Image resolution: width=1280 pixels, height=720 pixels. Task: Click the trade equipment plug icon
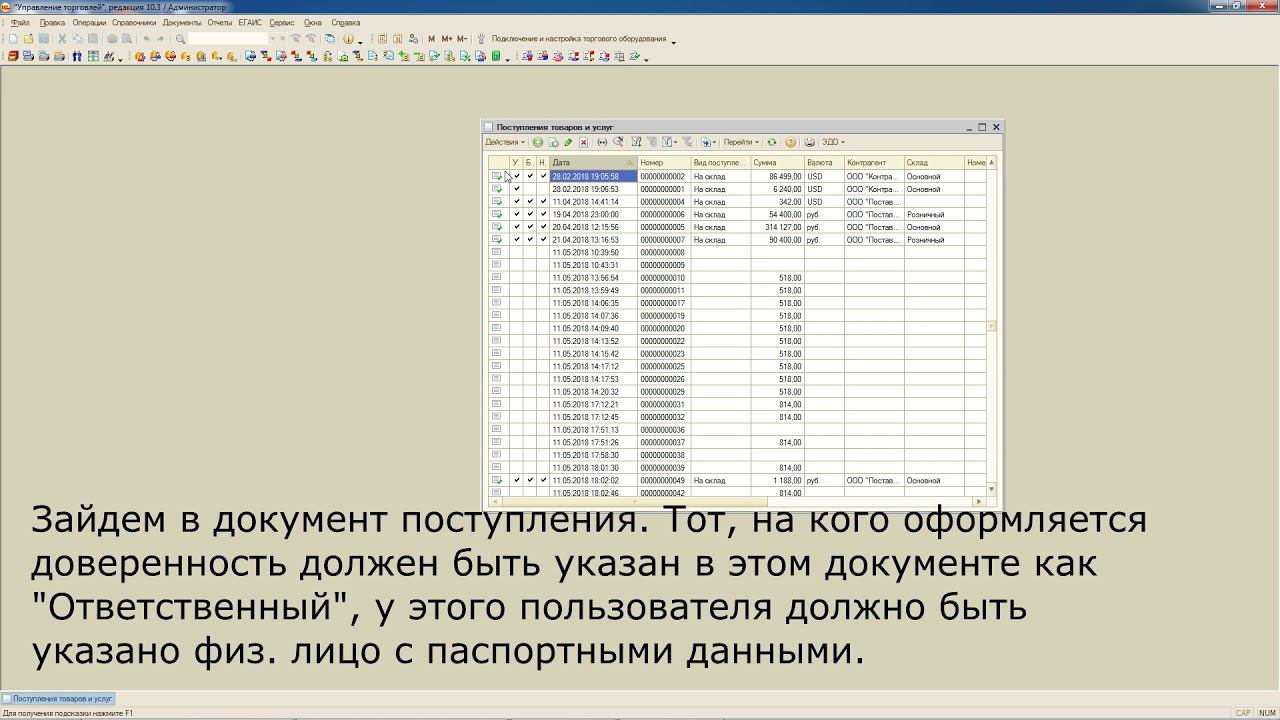(481, 39)
